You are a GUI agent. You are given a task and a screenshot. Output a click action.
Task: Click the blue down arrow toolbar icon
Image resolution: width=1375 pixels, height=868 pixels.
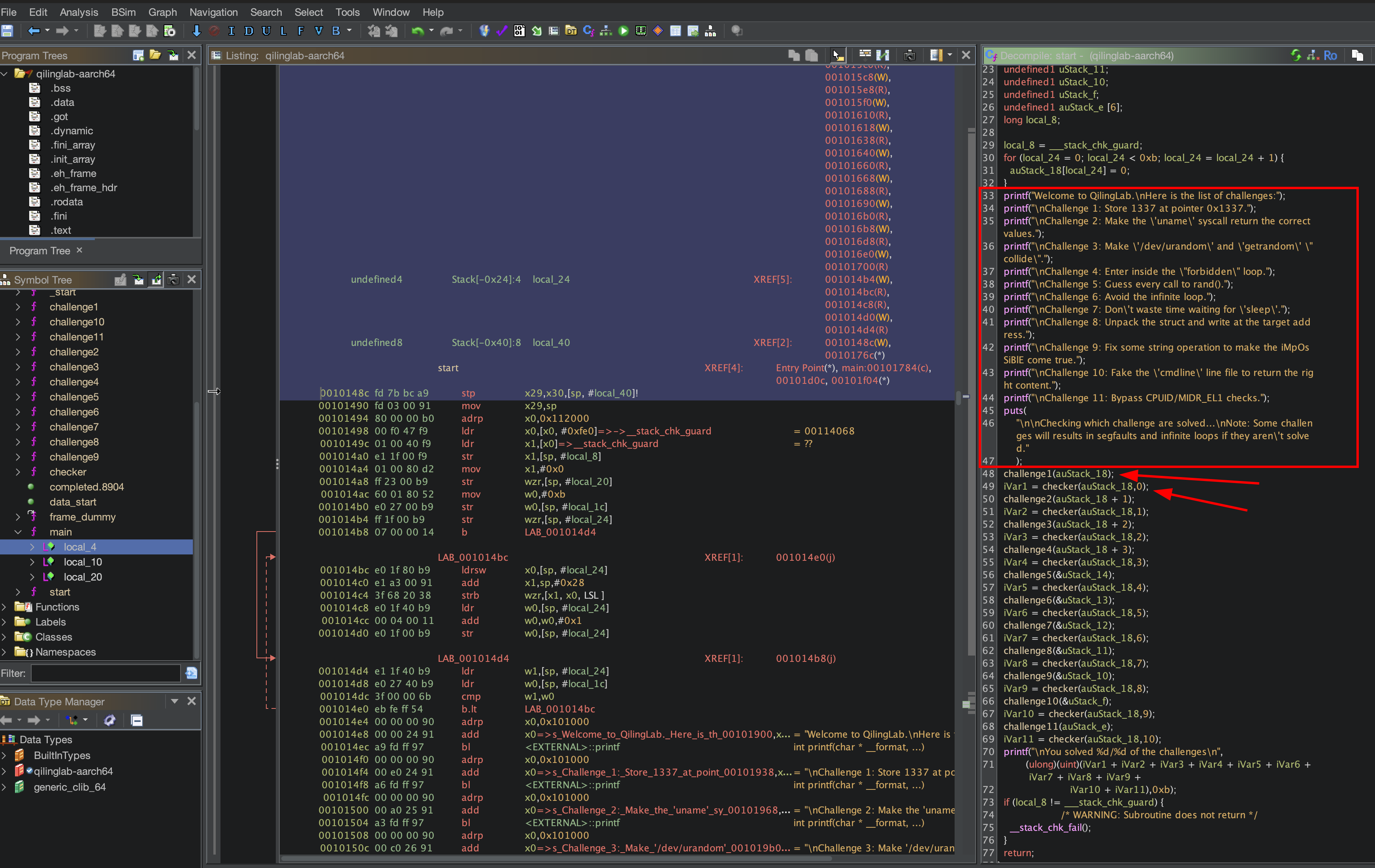click(x=196, y=31)
